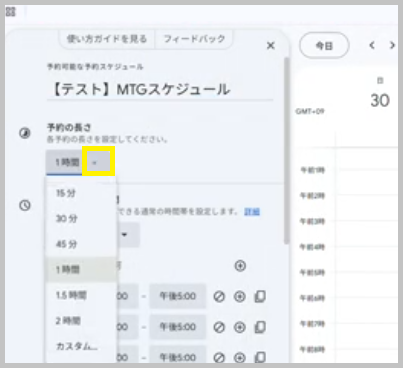Click the 予約可能な予約スケジュール label

coord(95,67)
